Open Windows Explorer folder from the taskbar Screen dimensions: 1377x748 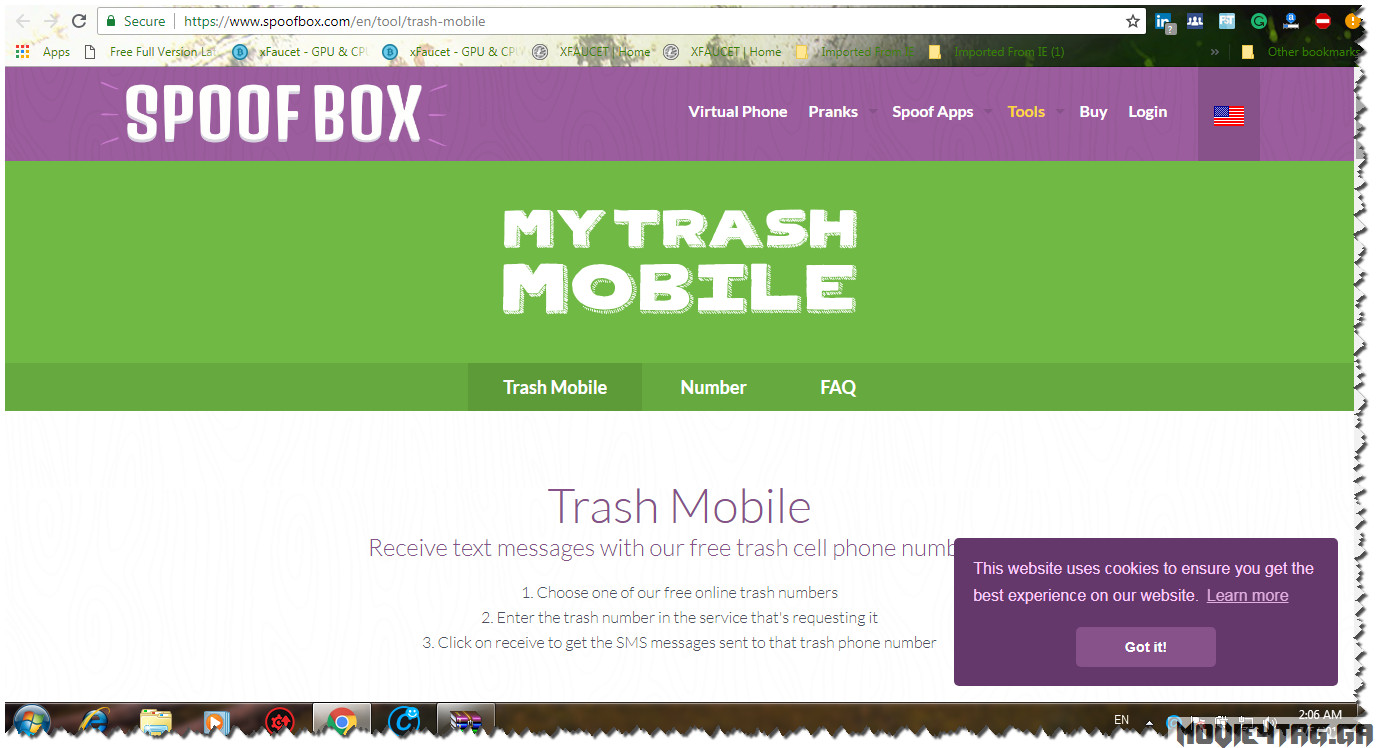(156, 721)
